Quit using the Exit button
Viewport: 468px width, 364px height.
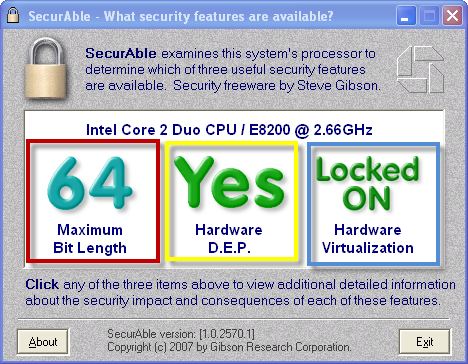click(x=425, y=342)
